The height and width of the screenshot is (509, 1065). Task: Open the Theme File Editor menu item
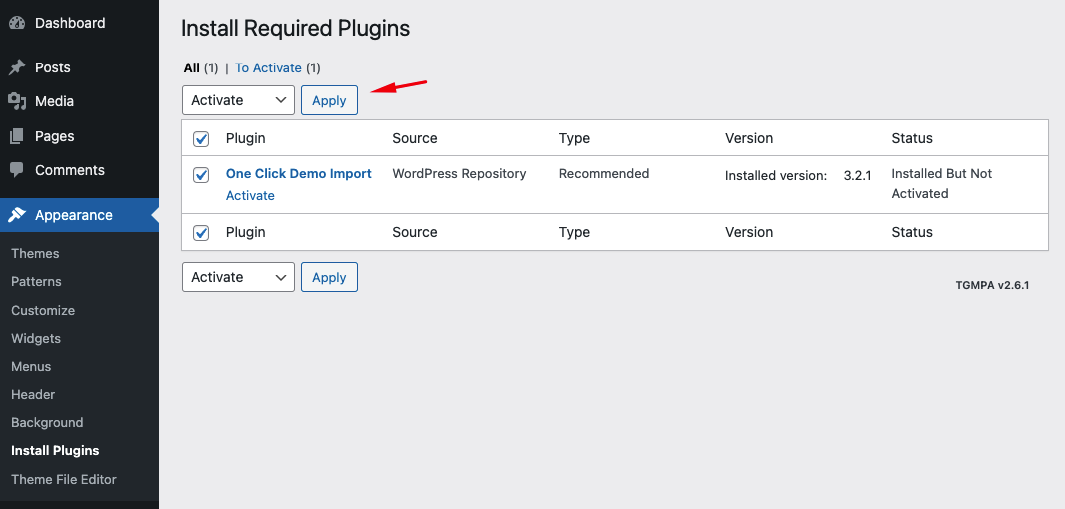[x=64, y=479]
